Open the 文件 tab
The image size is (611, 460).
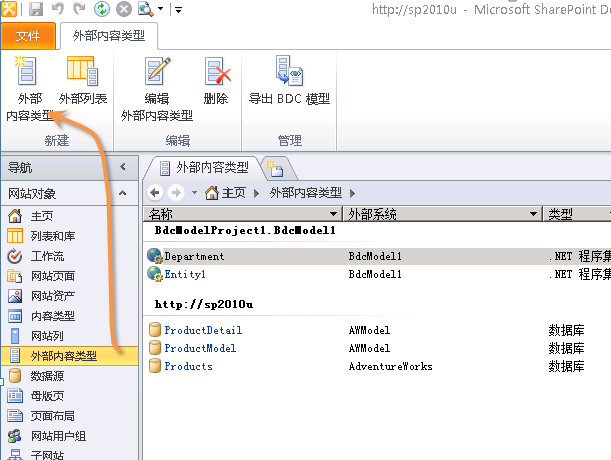[x=28, y=36]
